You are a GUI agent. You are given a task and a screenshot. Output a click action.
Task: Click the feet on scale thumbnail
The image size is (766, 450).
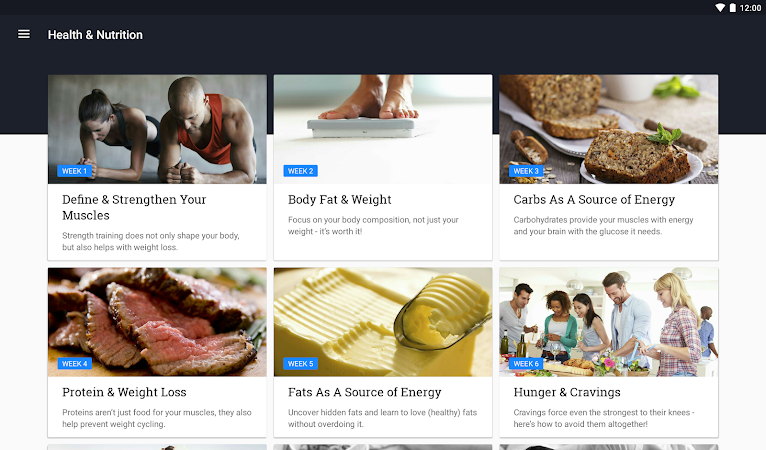click(383, 129)
